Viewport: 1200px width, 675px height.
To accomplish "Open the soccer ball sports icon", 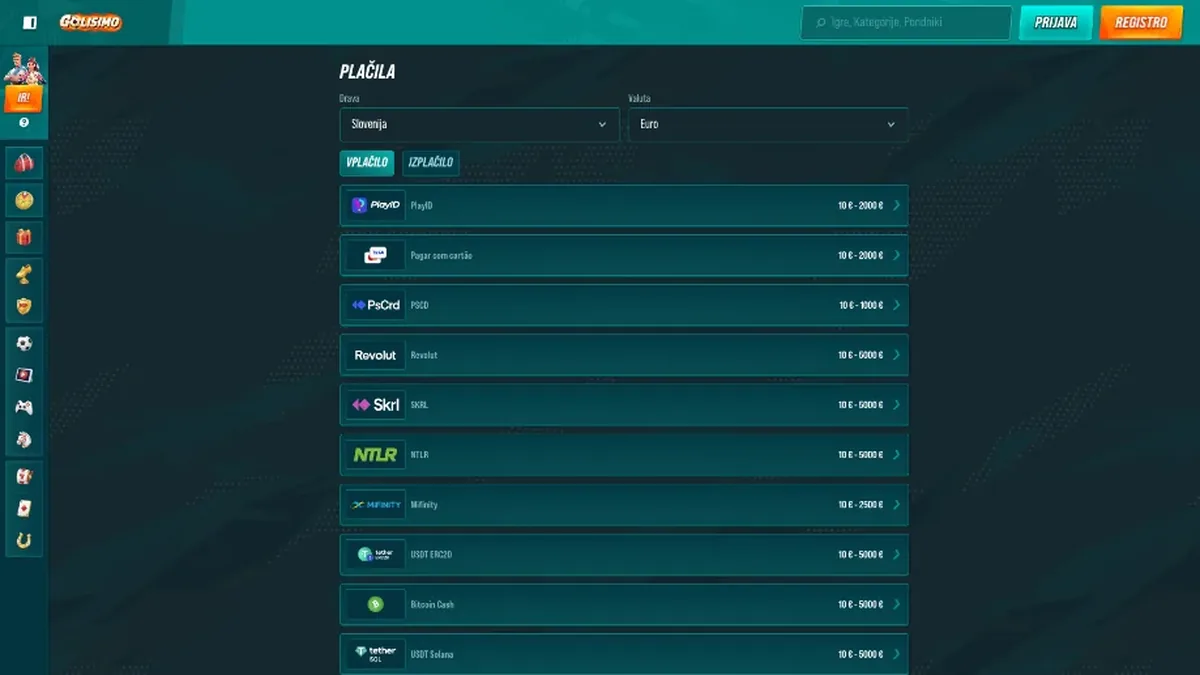I will [x=24, y=343].
